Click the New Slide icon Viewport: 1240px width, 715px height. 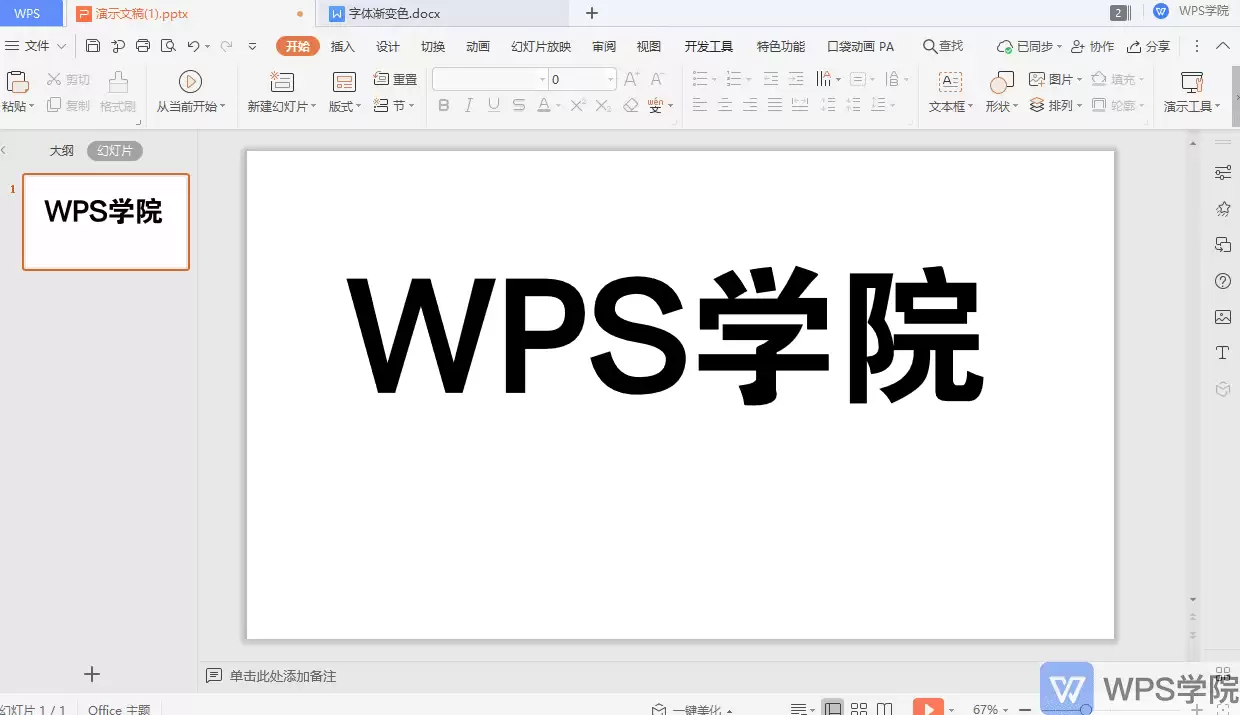(x=282, y=82)
